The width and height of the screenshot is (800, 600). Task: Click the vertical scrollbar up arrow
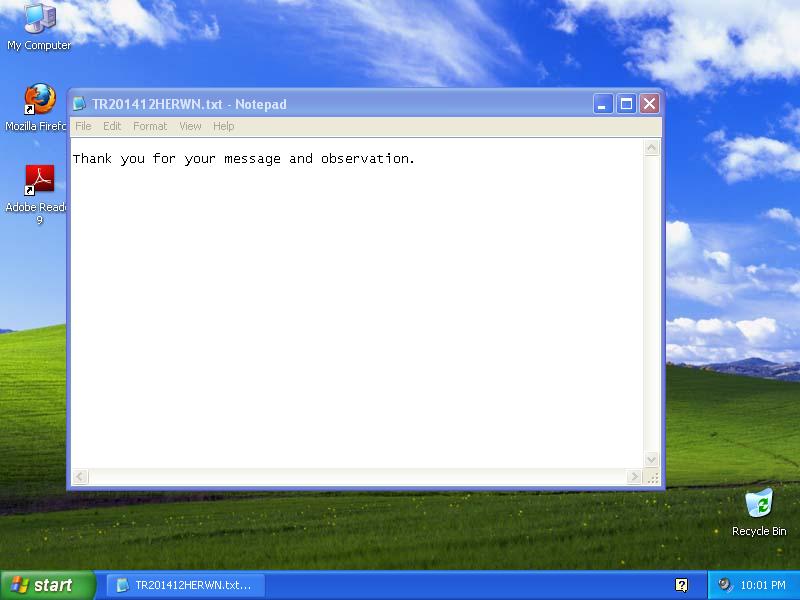[x=652, y=148]
